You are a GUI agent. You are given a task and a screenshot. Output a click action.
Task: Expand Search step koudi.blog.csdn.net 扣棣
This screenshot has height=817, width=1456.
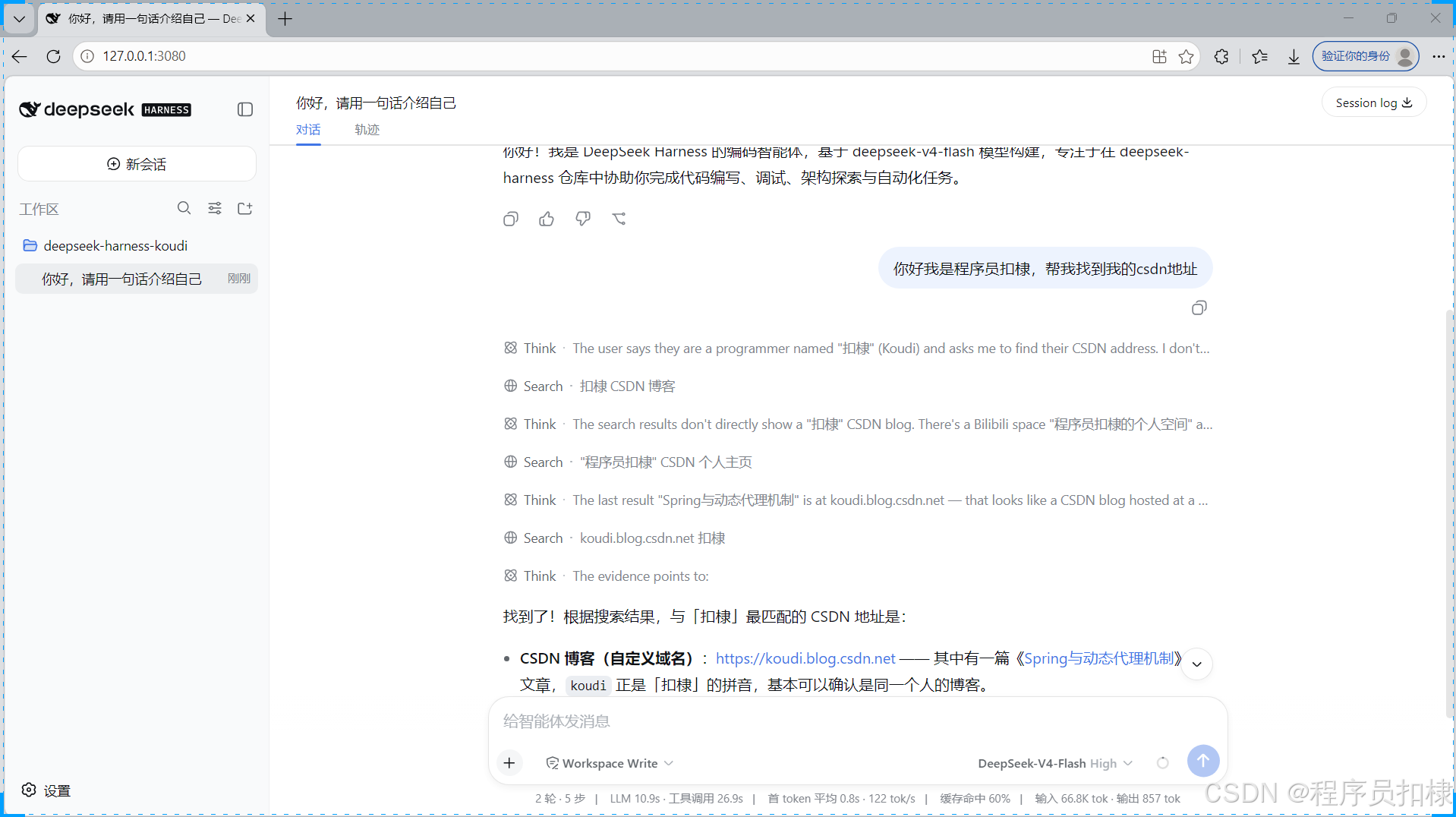(x=615, y=538)
